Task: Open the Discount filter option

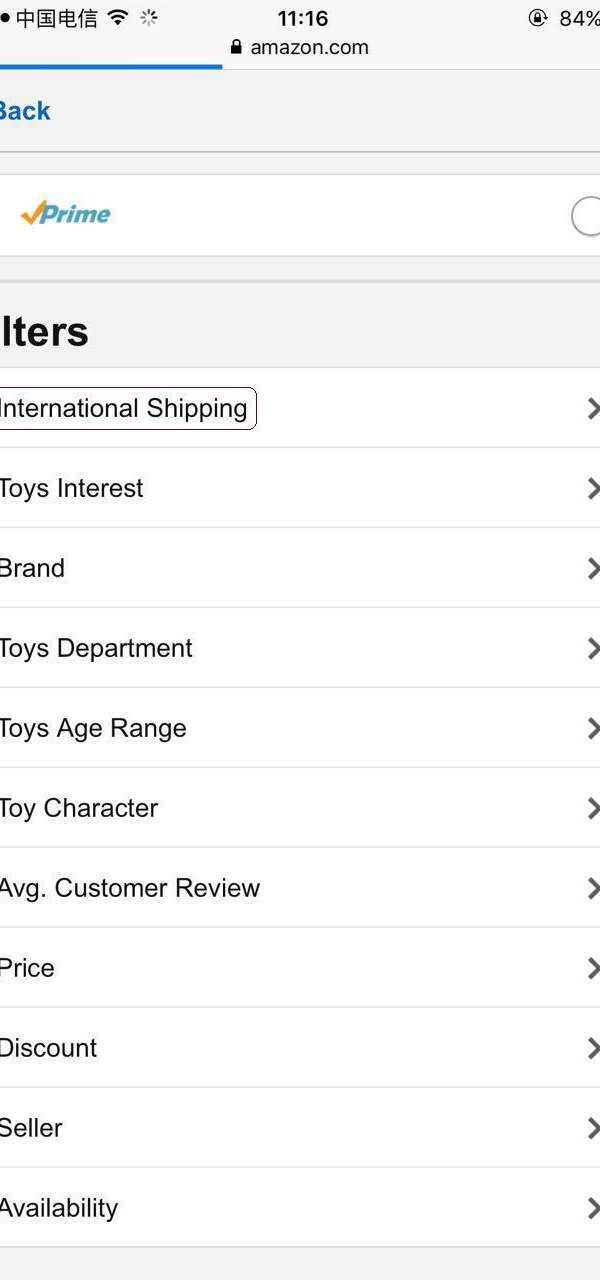Action: [300, 1048]
